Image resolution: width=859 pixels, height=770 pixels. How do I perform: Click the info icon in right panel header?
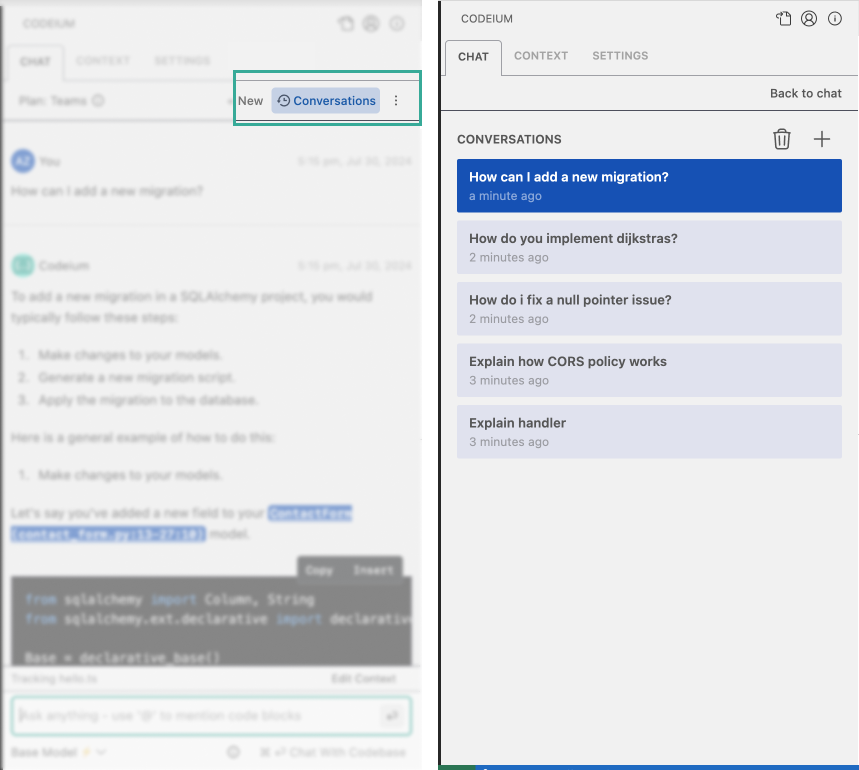(x=835, y=19)
